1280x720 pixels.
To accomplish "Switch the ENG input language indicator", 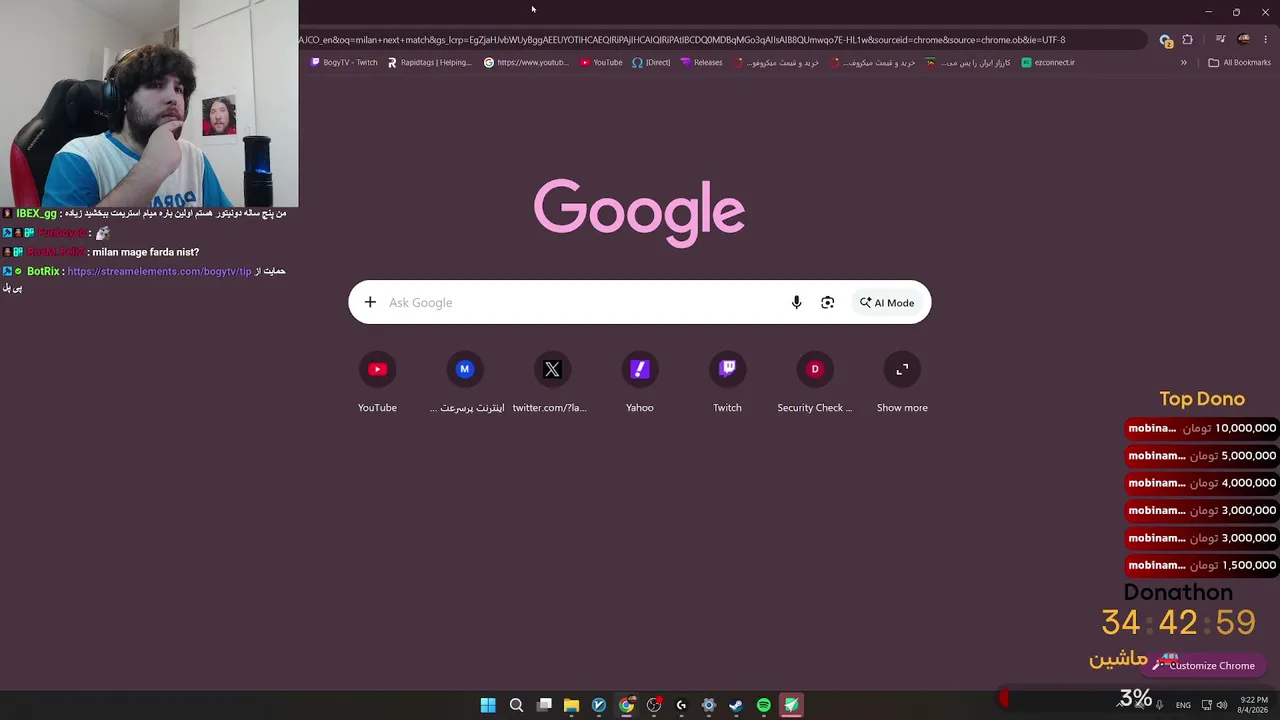I will tap(1183, 705).
